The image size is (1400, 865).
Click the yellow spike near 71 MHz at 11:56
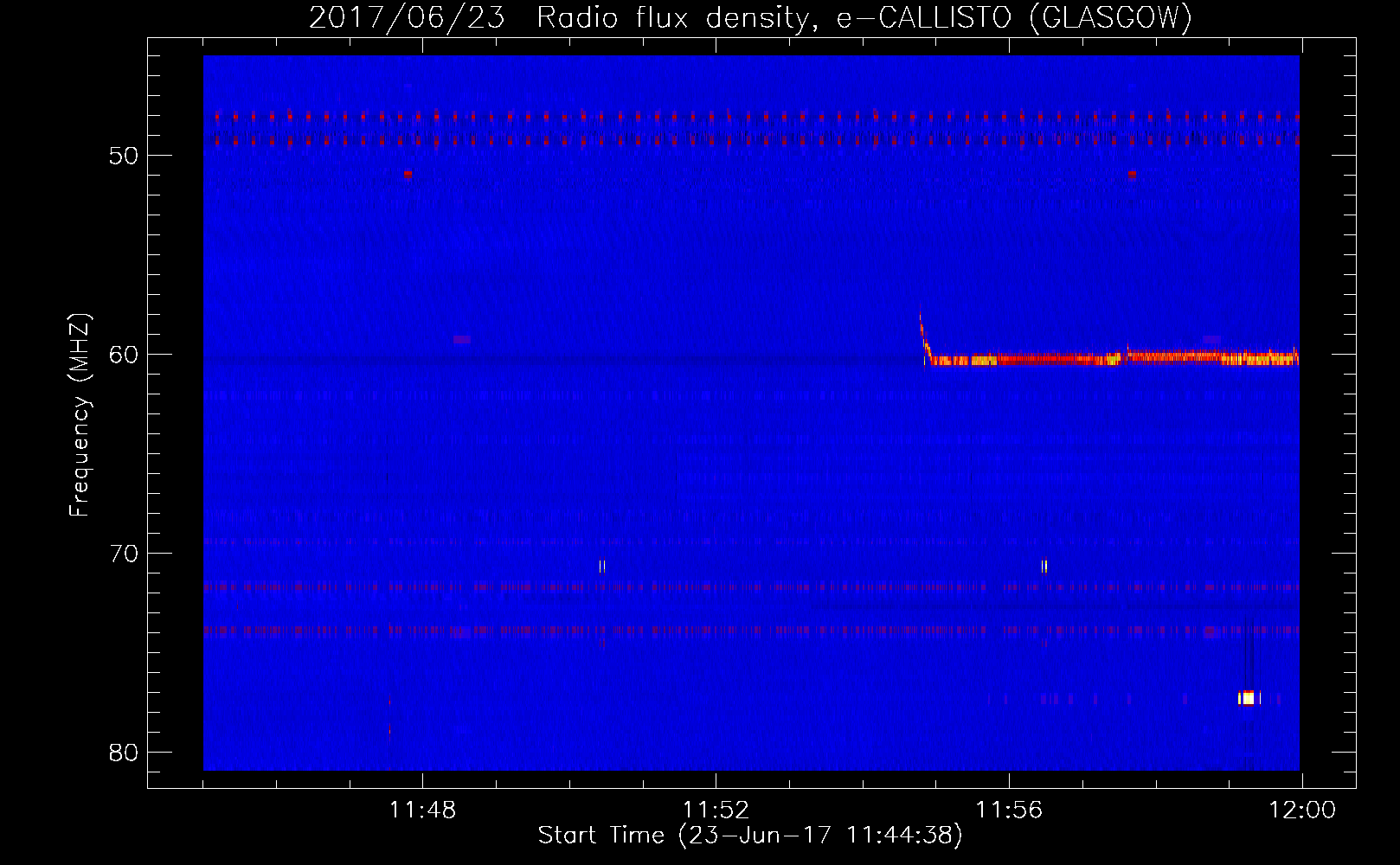click(1044, 567)
